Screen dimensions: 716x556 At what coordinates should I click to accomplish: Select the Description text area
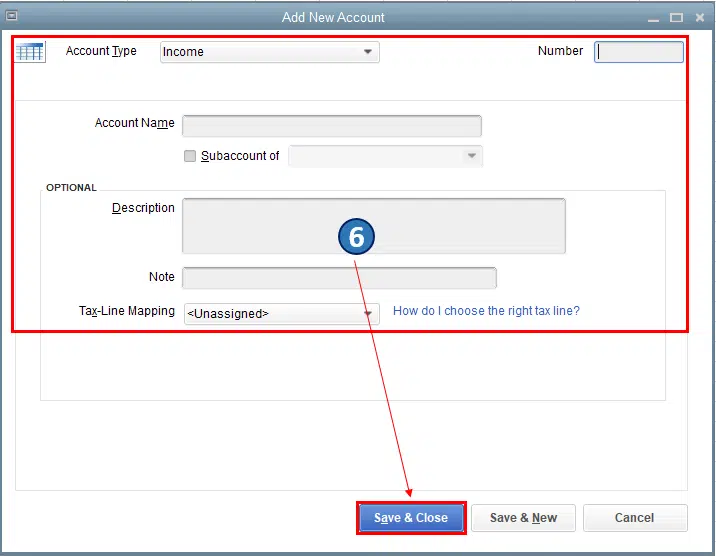click(x=374, y=226)
